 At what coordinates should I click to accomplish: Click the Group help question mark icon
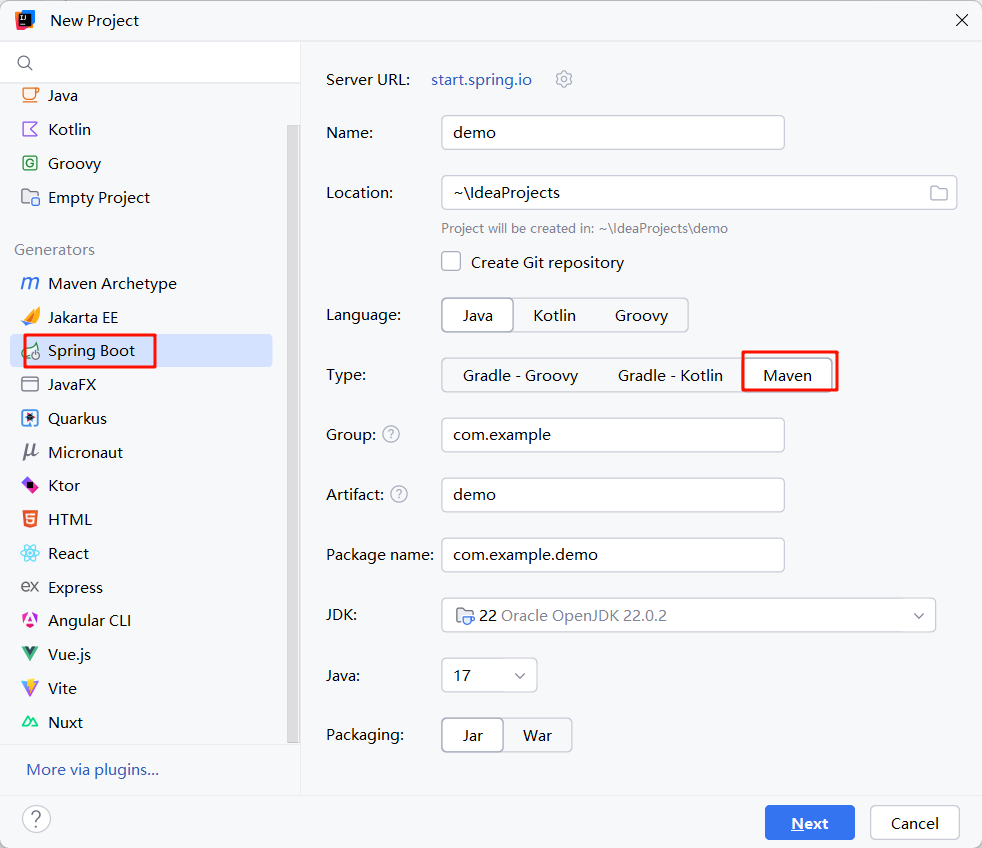391,434
